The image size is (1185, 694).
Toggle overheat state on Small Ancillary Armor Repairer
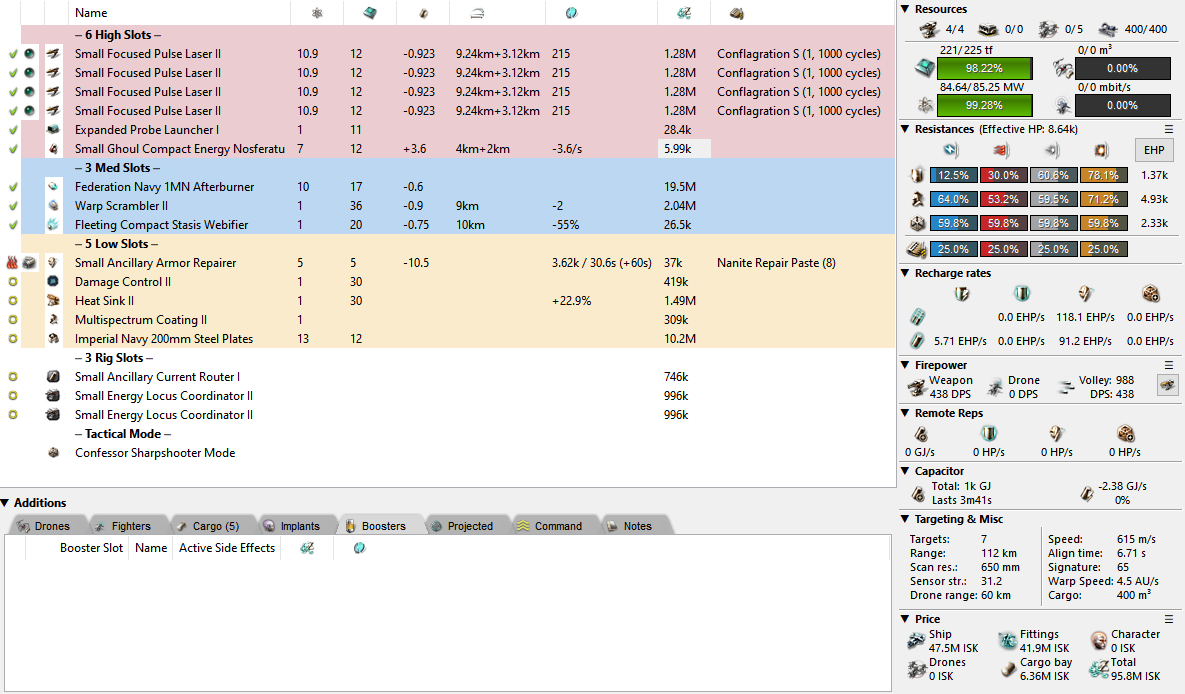tap(12, 263)
